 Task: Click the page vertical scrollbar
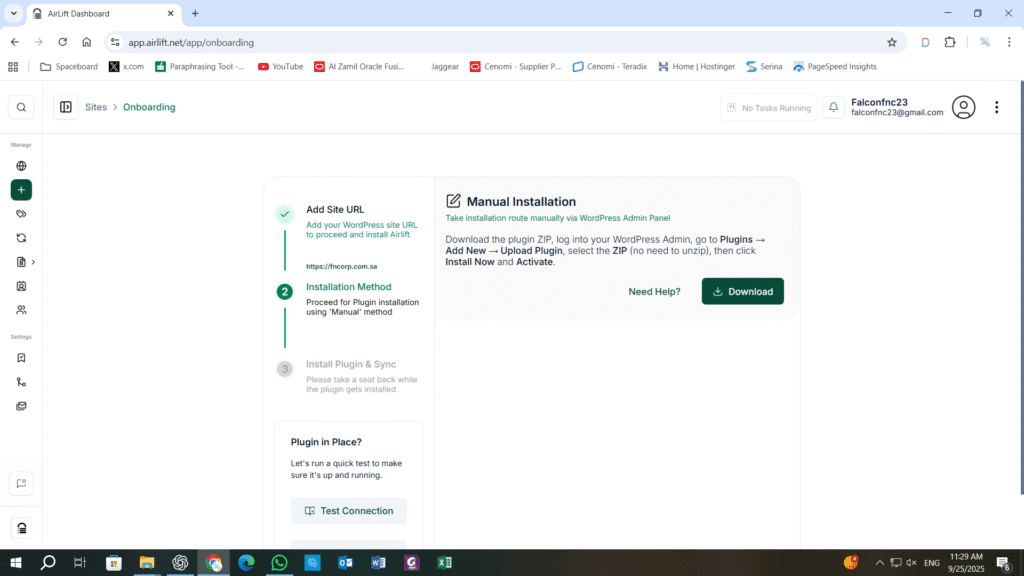1021,287
